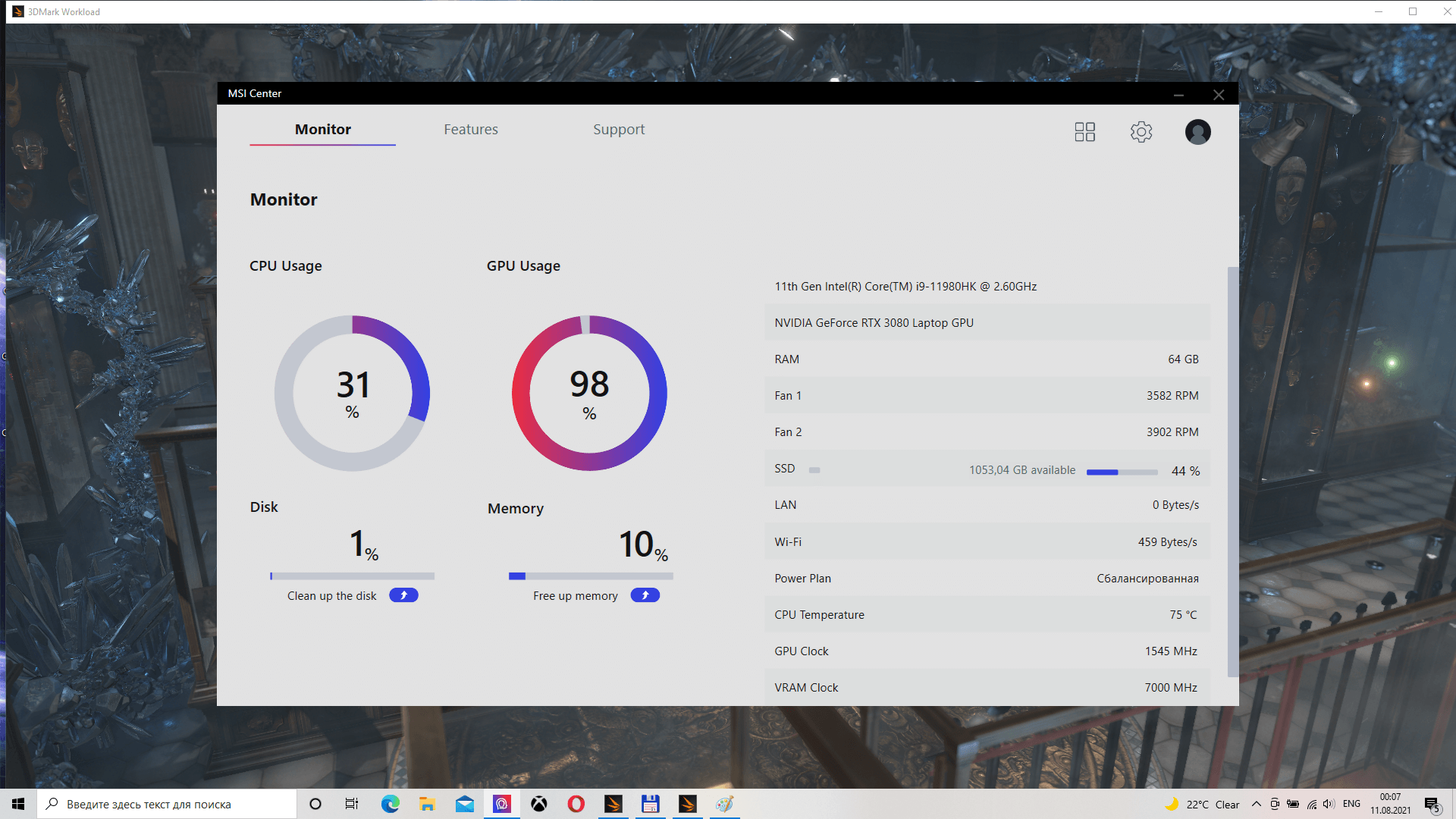The height and width of the screenshot is (819, 1456).
Task: Click the MSI Center vertical scrollbar
Action: [x=1232, y=470]
